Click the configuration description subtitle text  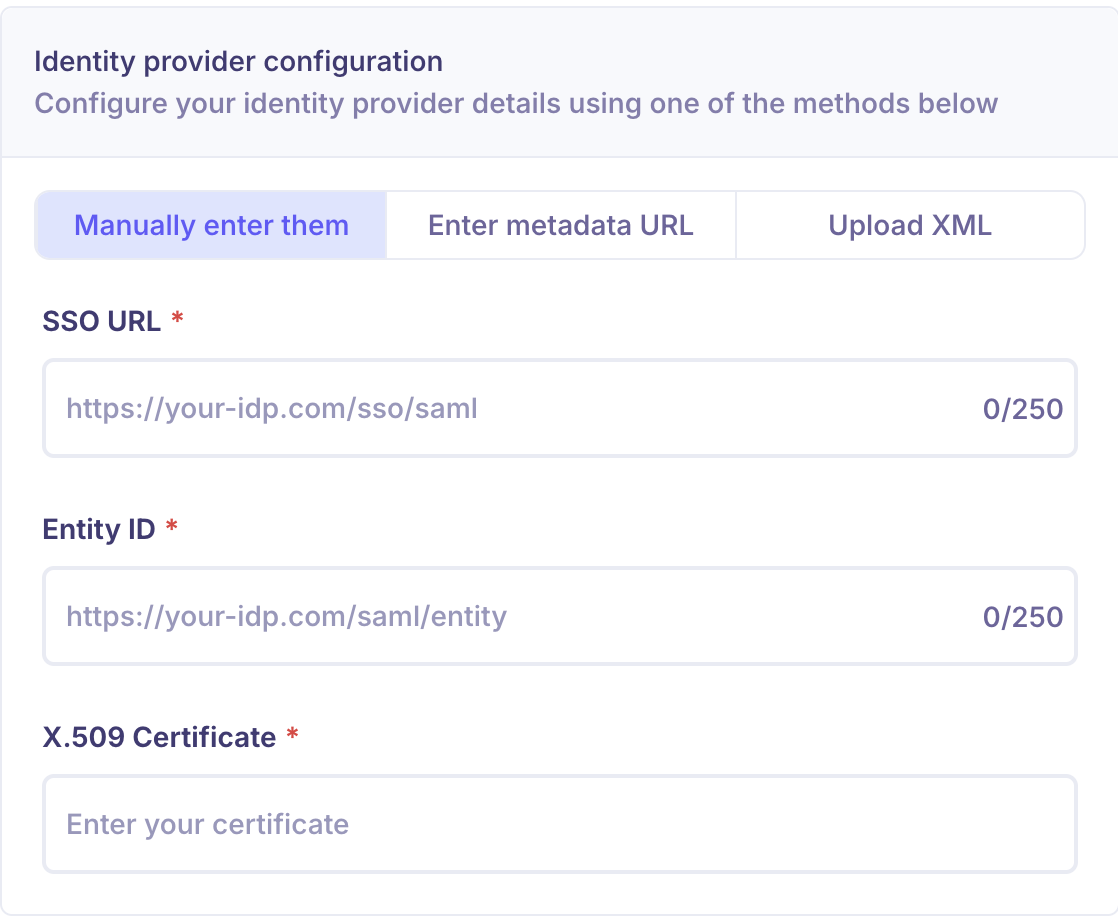click(516, 103)
